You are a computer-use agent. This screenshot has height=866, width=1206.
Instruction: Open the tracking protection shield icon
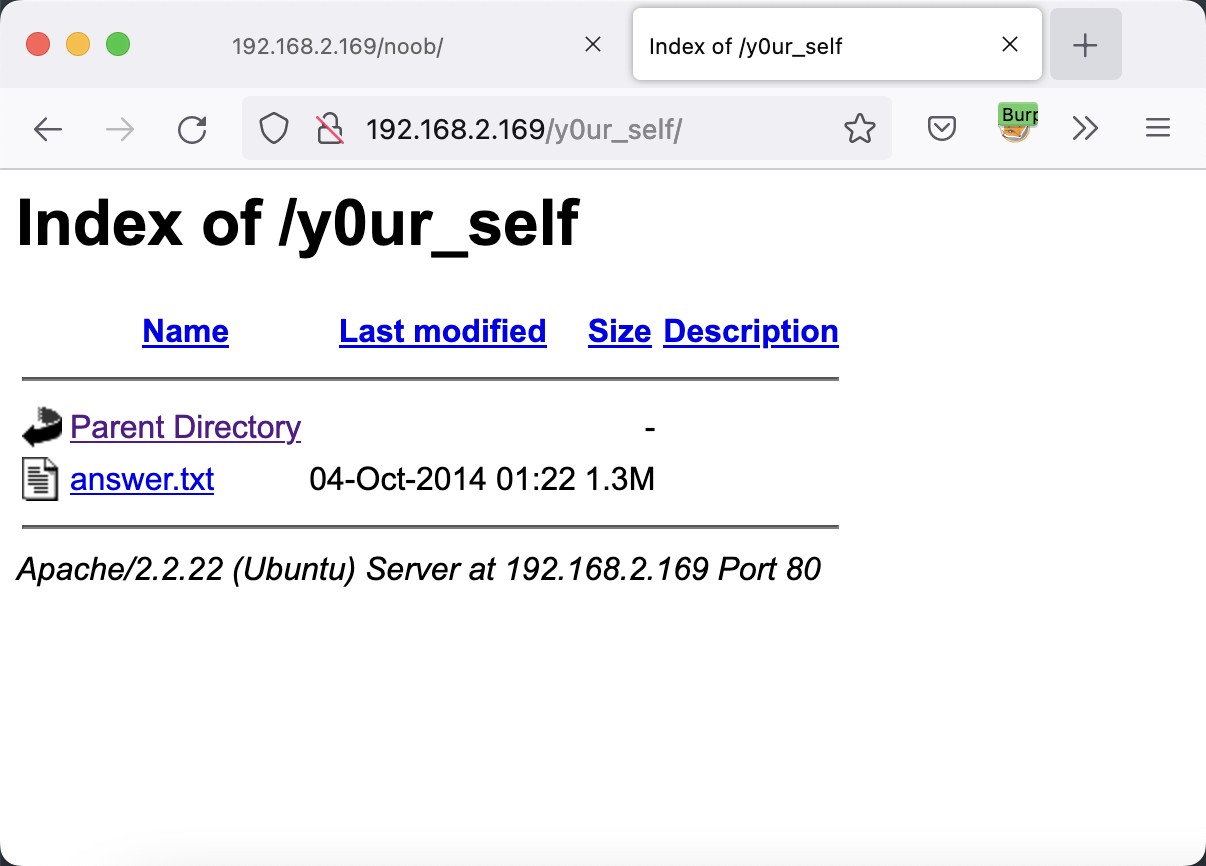coord(274,129)
